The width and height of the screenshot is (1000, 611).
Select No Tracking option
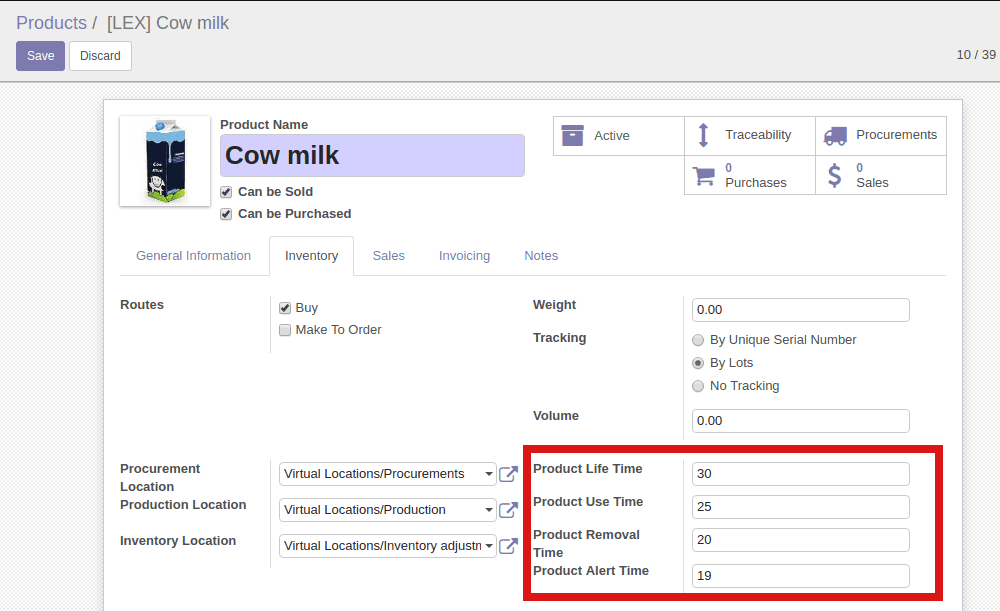click(698, 386)
